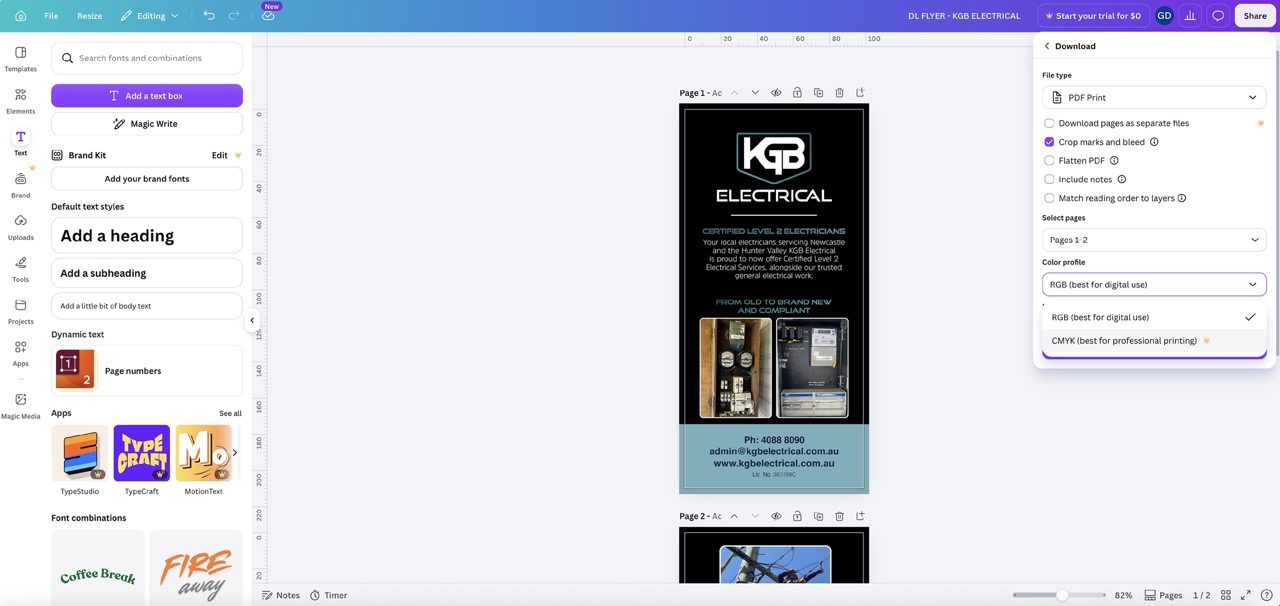Lock Page 1
The width and height of the screenshot is (1280, 606).
[797, 93]
